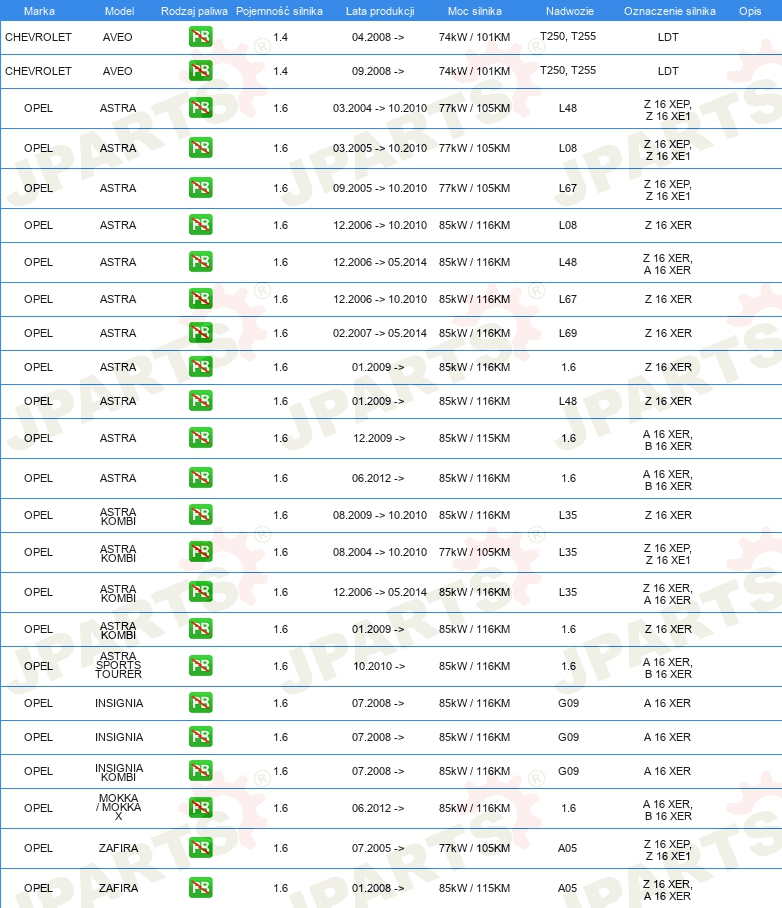Select the INSIGNIA KOMBI model cell
Image resolution: width=782 pixels, height=908 pixels.
119,772
